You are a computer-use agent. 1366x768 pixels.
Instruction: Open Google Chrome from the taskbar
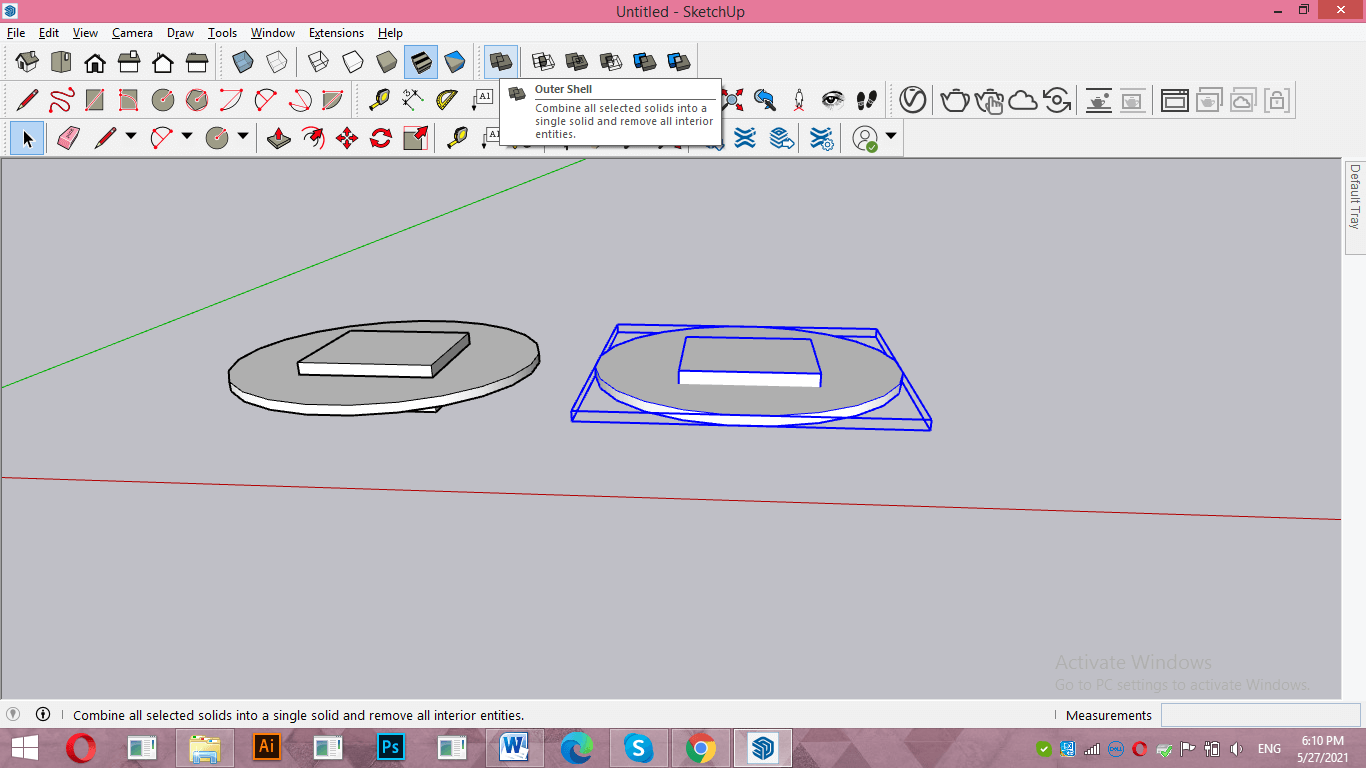point(701,747)
